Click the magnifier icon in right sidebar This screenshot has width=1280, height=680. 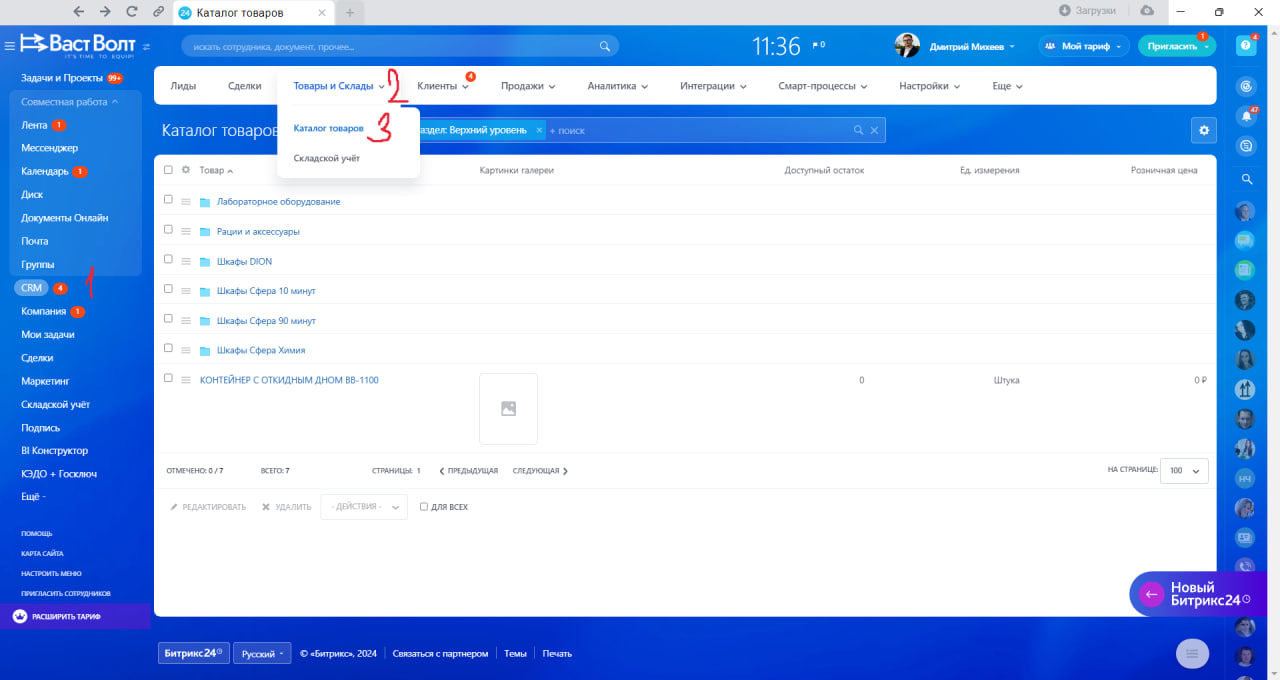click(1246, 179)
